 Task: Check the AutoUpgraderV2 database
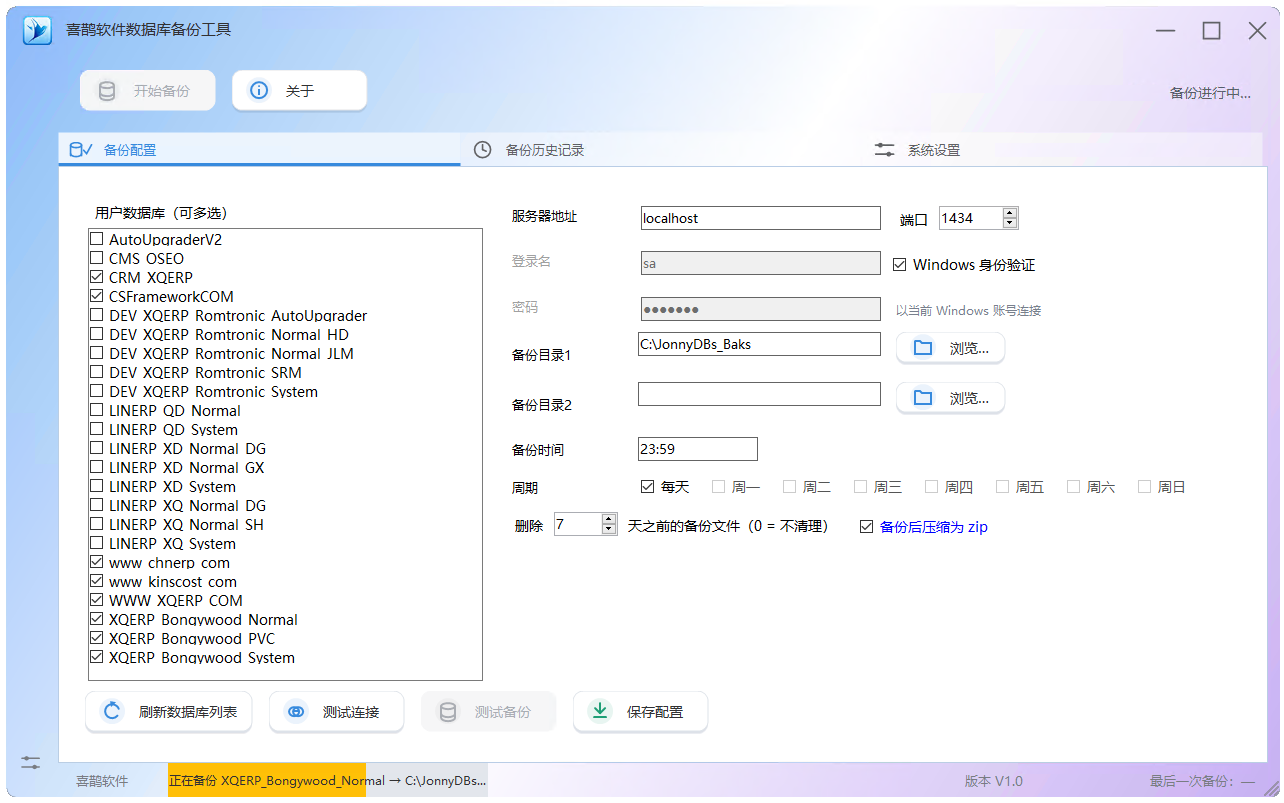pyautogui.click(x=97, y=240)
